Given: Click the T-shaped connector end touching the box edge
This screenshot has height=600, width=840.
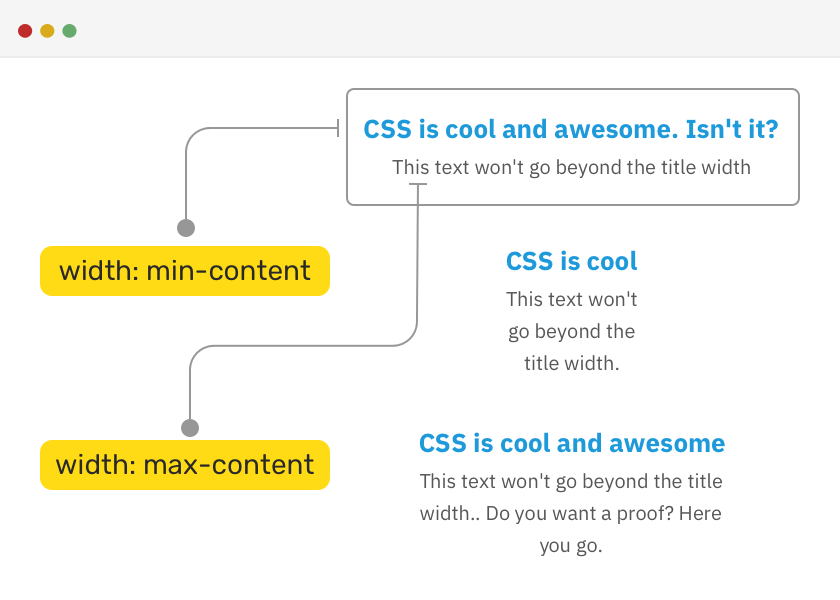Looking at the screenshot, I should click(x=338, y=128).
